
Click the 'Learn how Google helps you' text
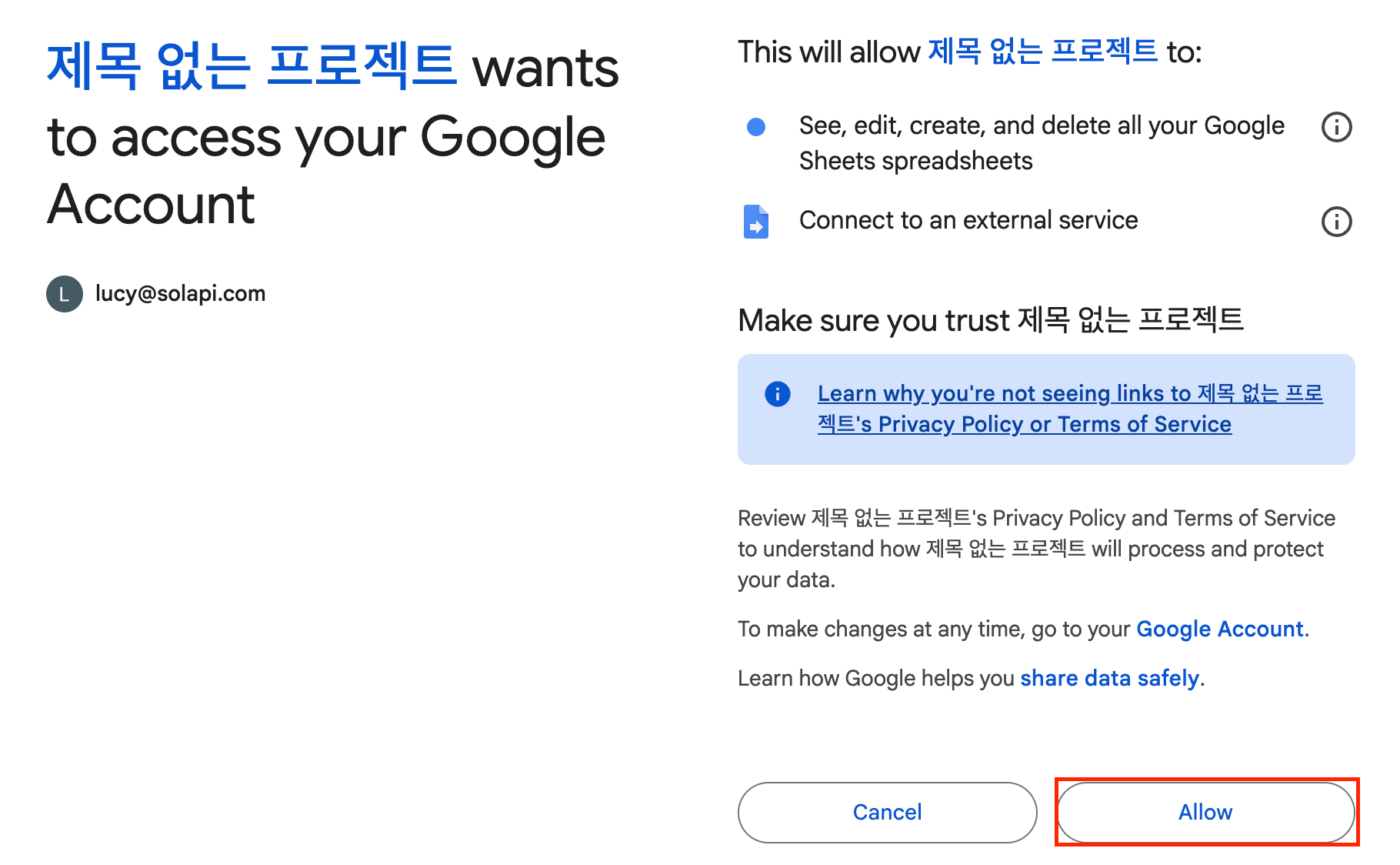coord(877,679)
